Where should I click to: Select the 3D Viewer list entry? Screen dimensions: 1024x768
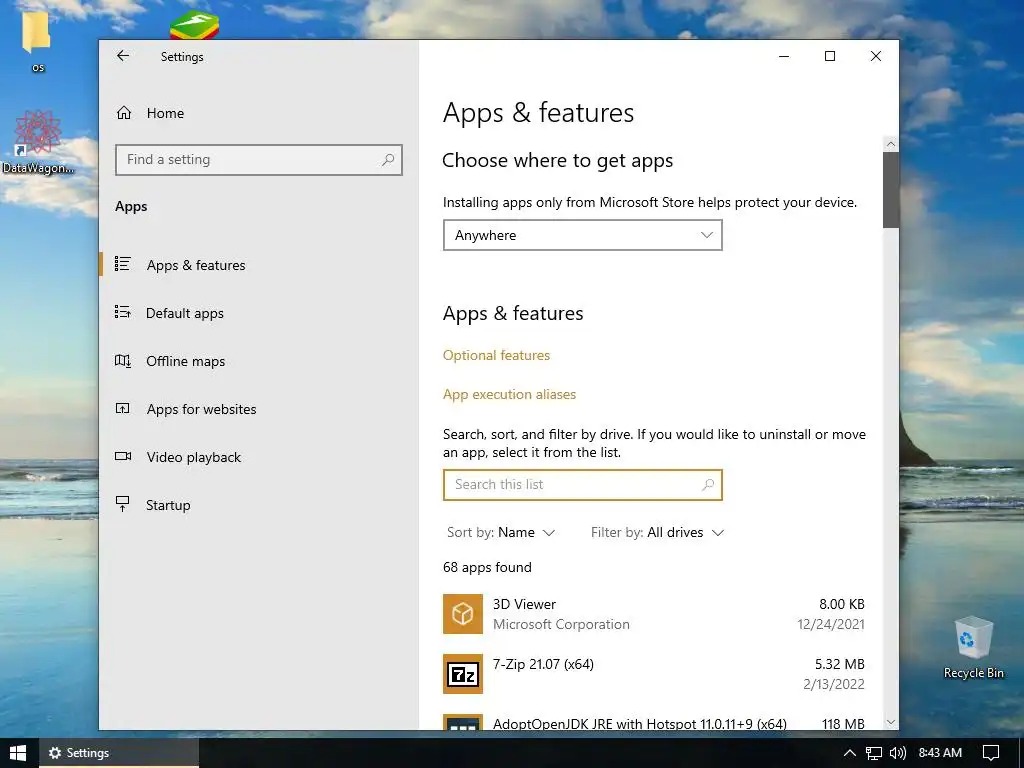point(654,614)
